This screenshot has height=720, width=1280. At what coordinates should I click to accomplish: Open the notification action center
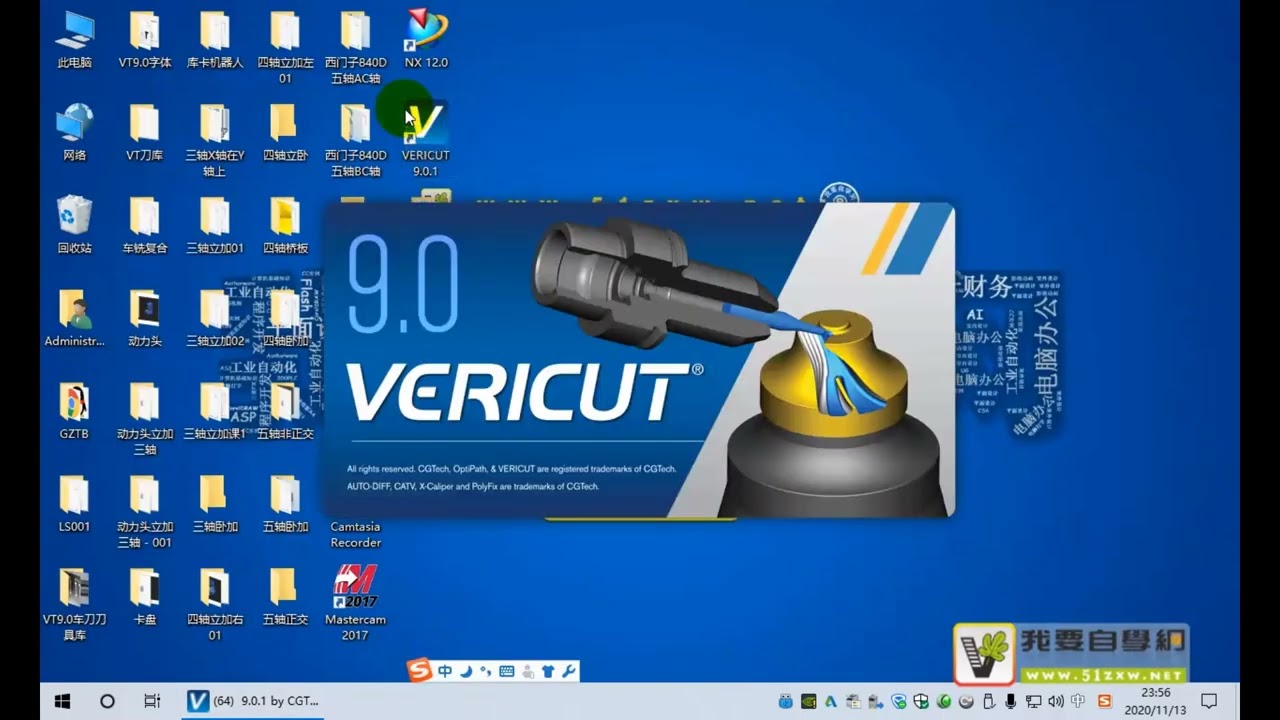tap(1209, 701)
